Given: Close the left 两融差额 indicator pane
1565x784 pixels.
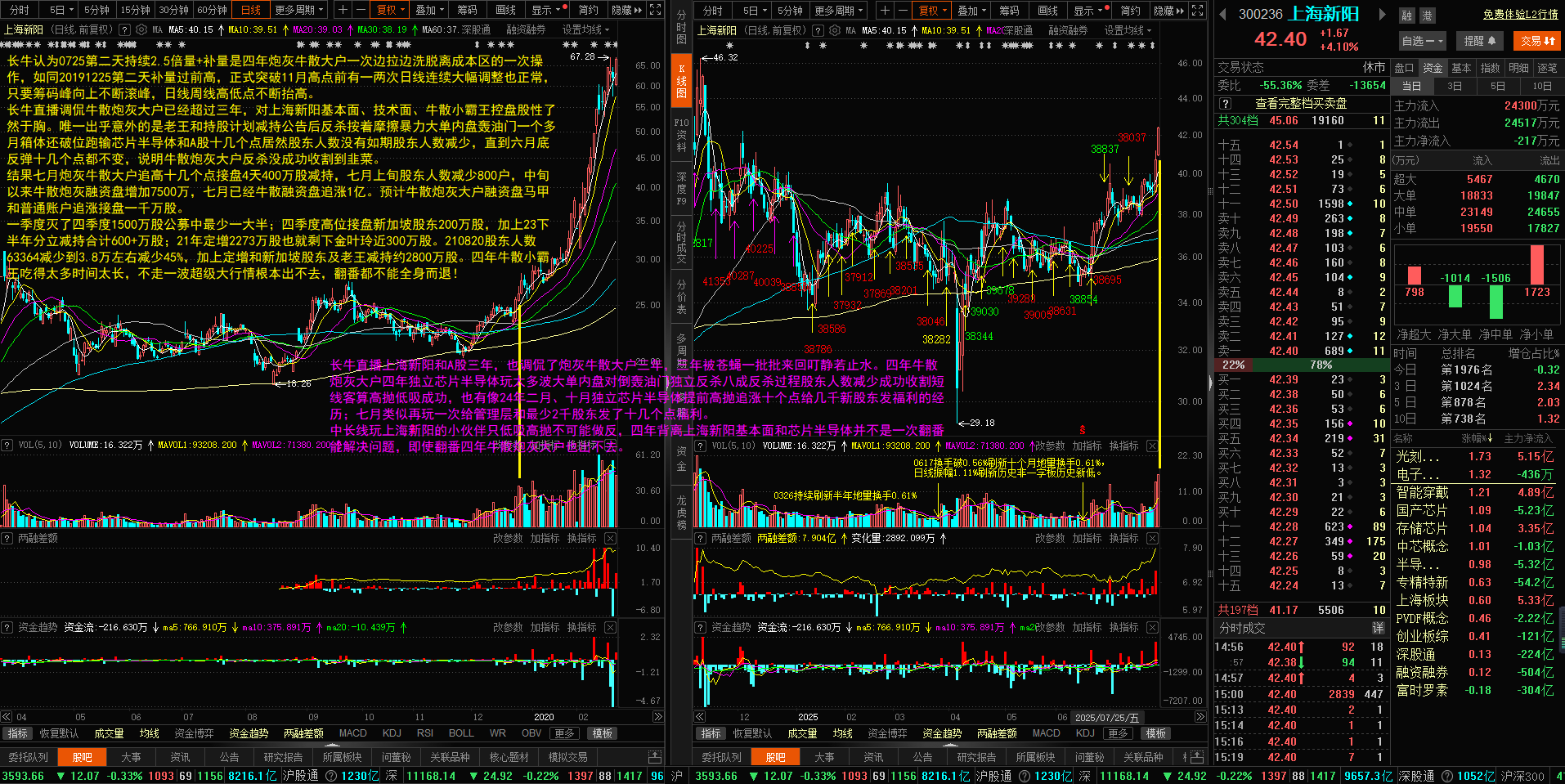Looking at the screenshot, I should pos(610,538).
